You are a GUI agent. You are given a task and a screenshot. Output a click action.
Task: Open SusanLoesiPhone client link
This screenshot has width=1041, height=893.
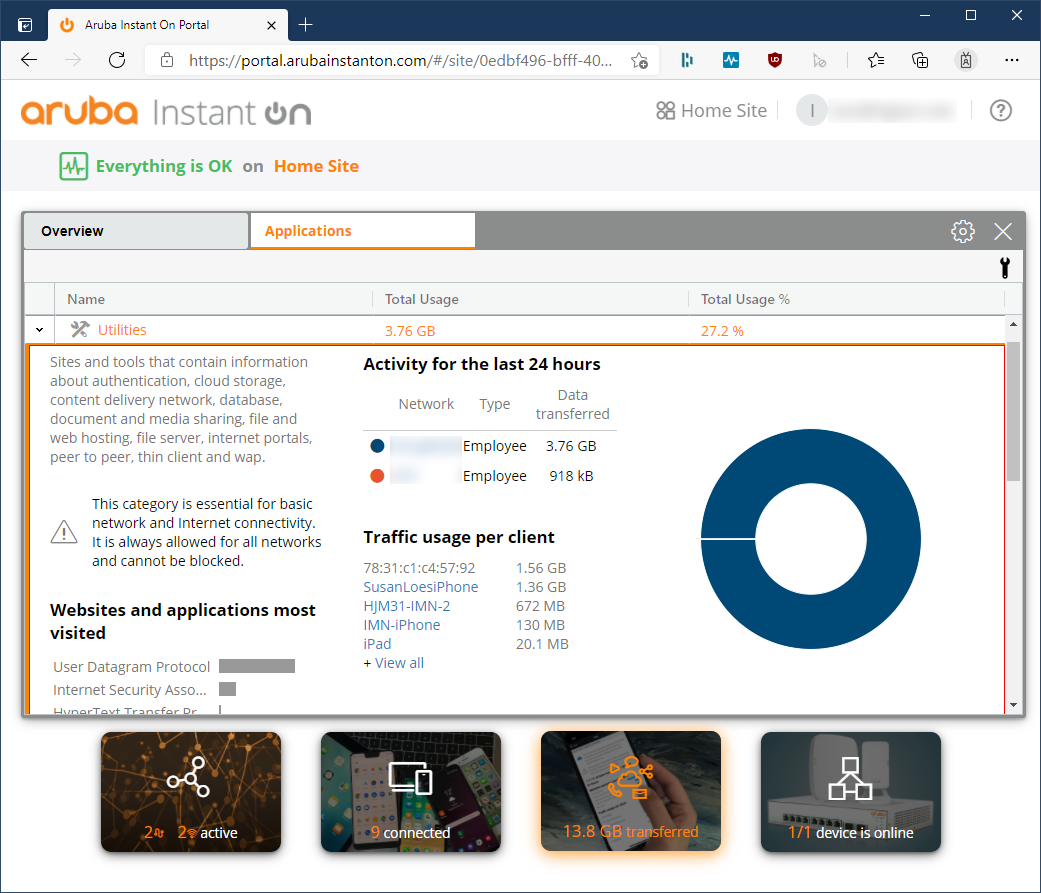pos(420,587)
